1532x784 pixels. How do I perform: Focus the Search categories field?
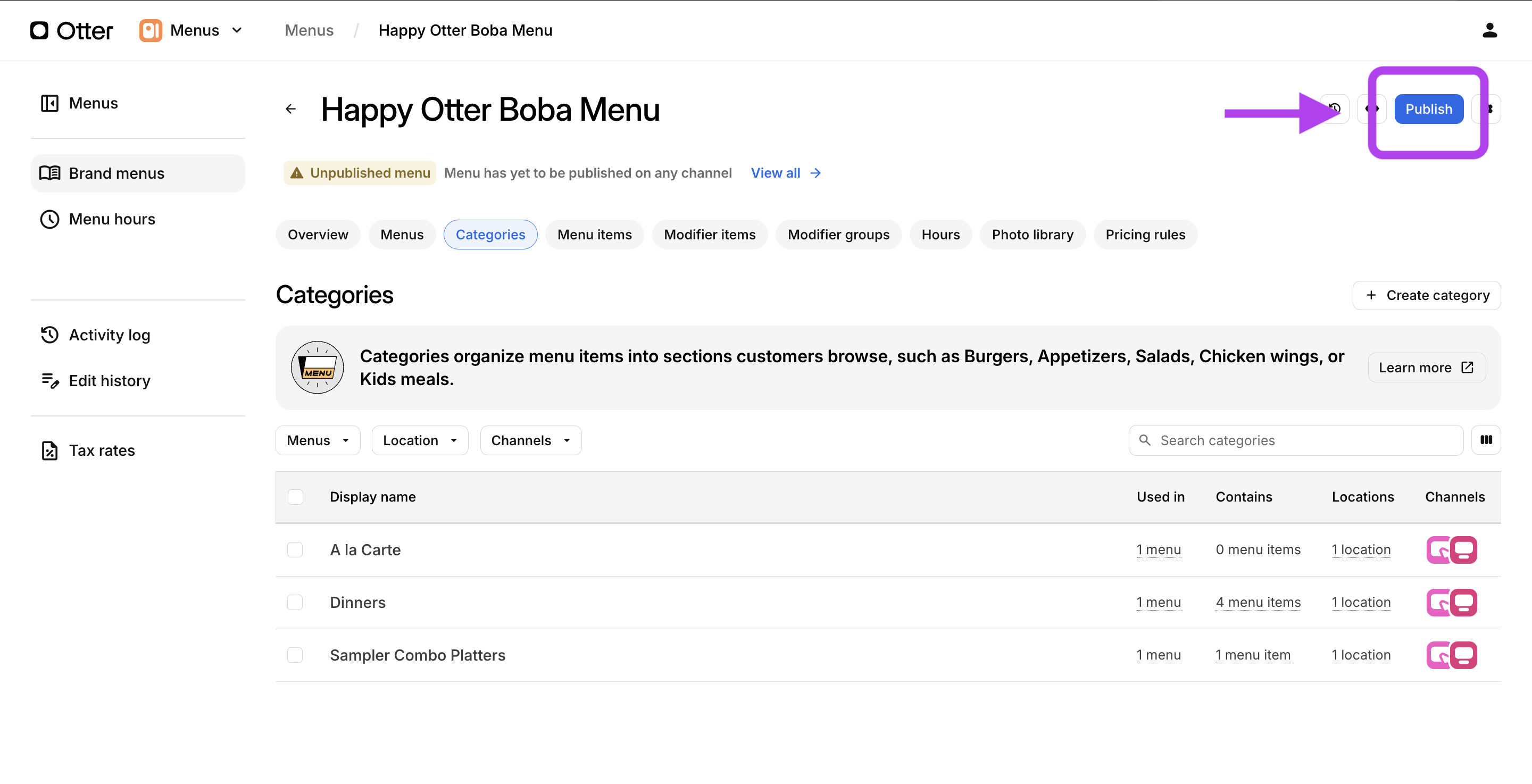[1296, 440]
